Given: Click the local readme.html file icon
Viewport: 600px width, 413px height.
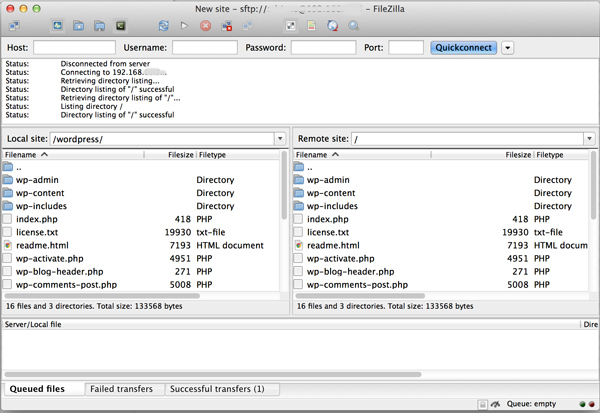Looking at the screenshot, I should 8,245.
